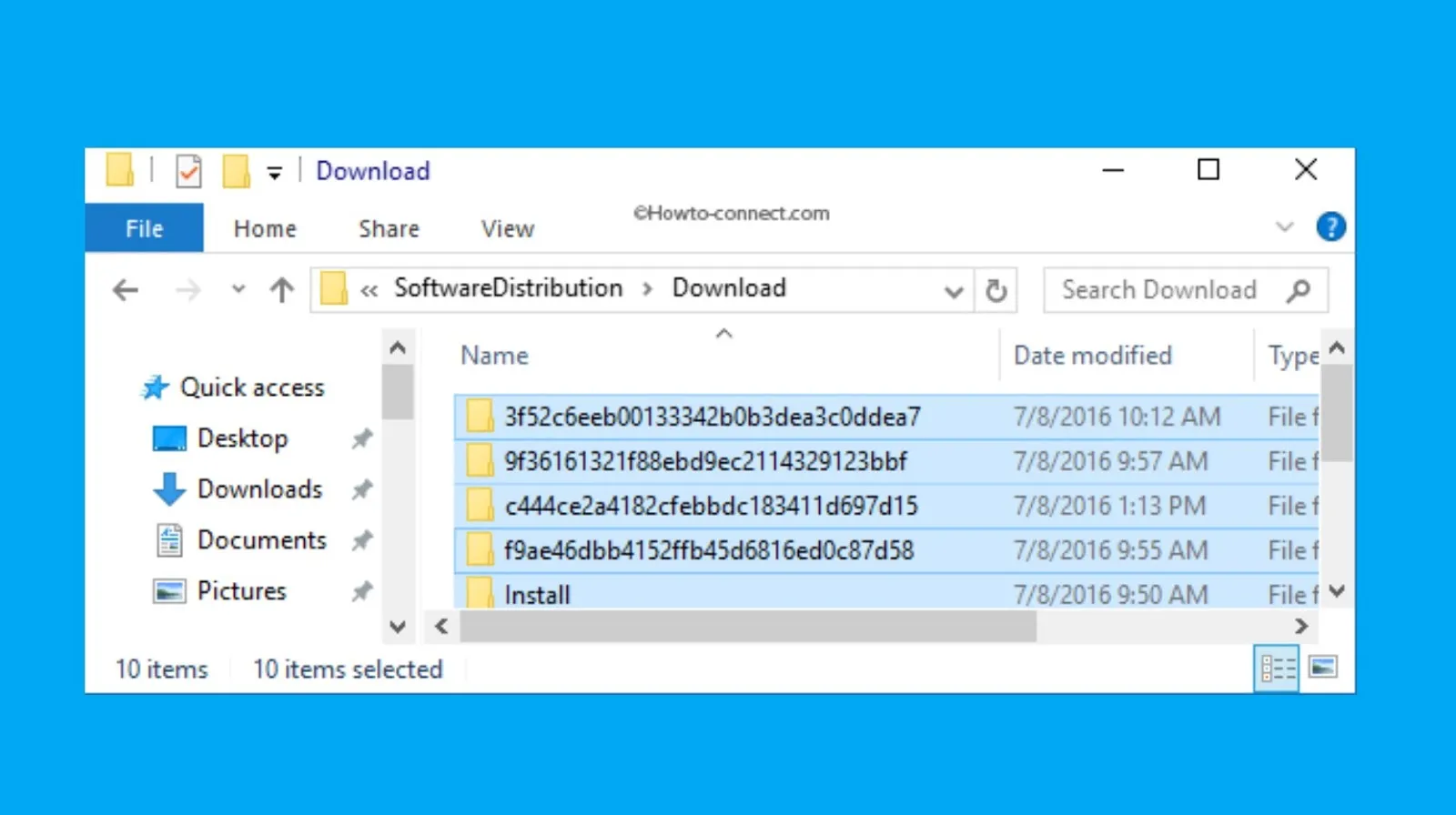Screen dimensions: 1456x815
Task: Unpin Desktop from Quick access
Action: point(362,439)
